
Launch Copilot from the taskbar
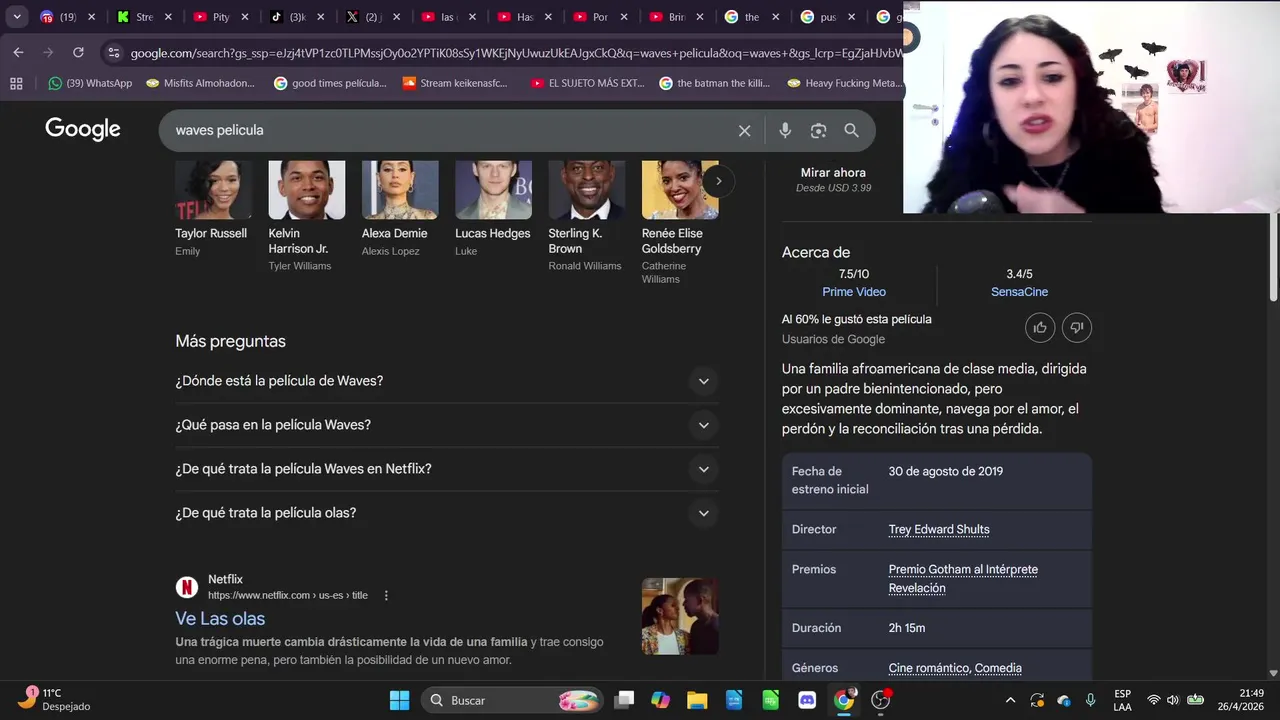click(660, 700)
